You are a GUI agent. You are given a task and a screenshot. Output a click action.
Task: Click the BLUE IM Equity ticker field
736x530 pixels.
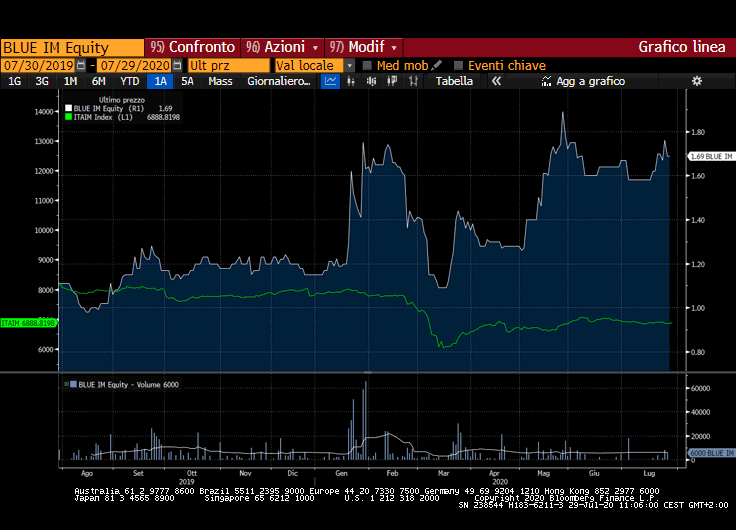point(72,47)
